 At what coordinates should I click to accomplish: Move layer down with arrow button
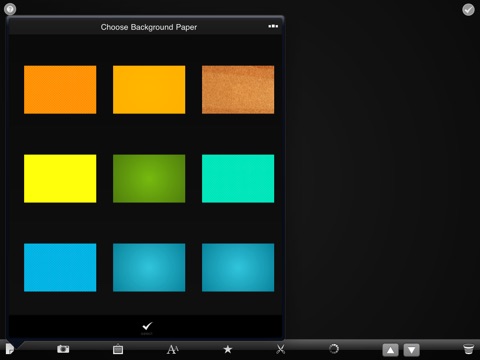pyautogui.click(x=412, y=350)
